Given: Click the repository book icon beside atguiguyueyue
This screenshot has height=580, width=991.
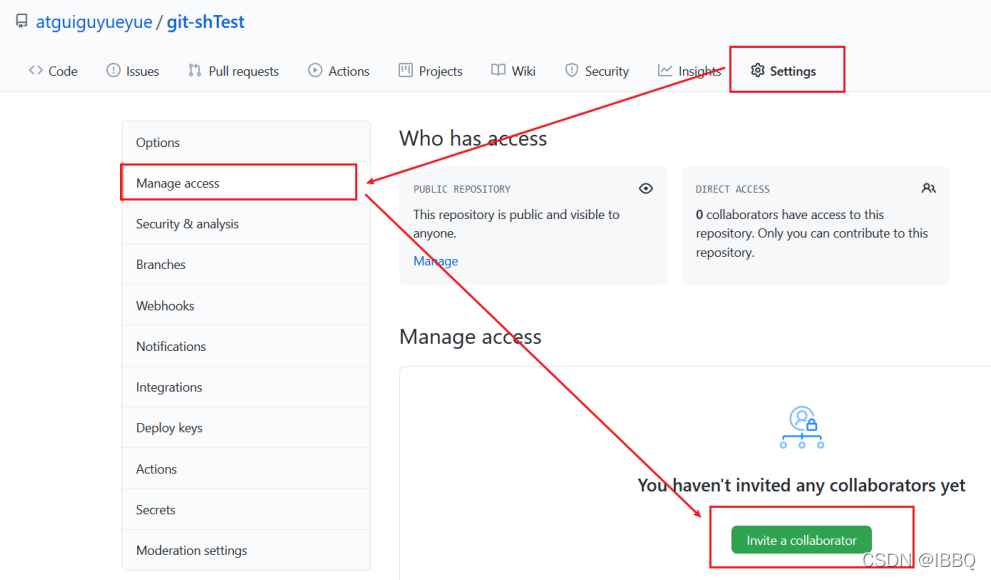Looking at the screenshot, I should (21, 21).
